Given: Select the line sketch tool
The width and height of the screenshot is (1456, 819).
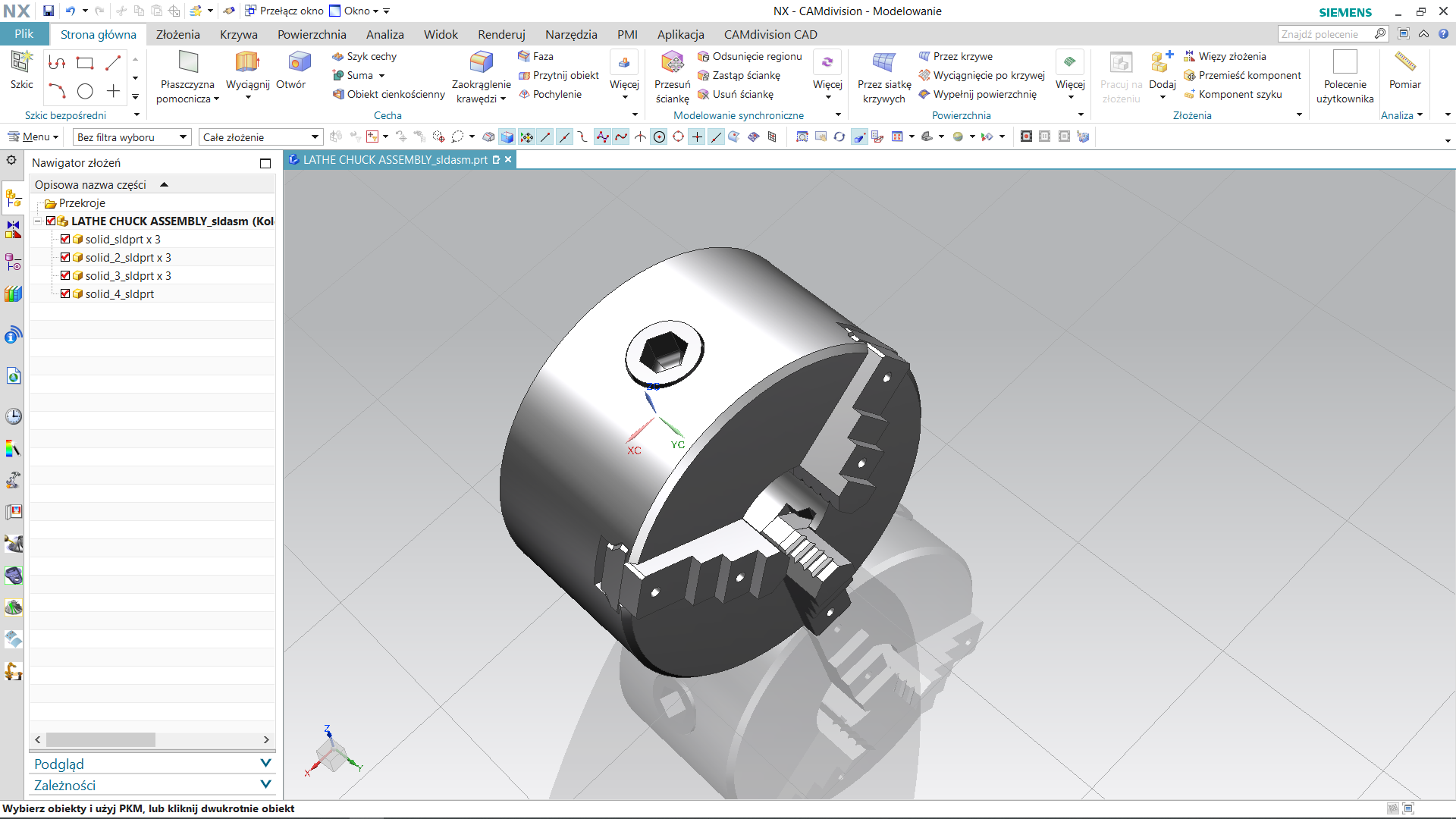Looking at the screenshot, I should (113, 63).
